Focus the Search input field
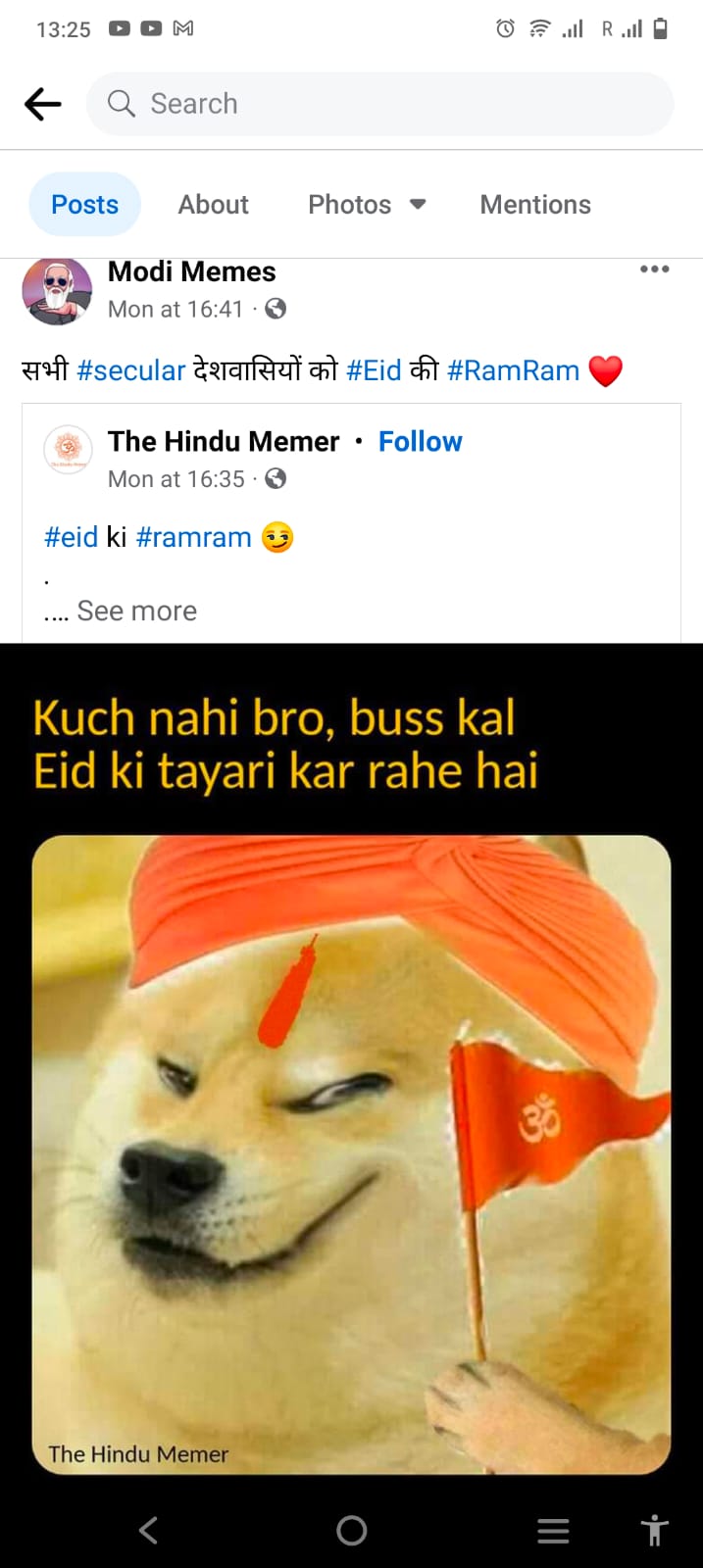Viewport: 703px width, 1568px height. pos(380,104)
